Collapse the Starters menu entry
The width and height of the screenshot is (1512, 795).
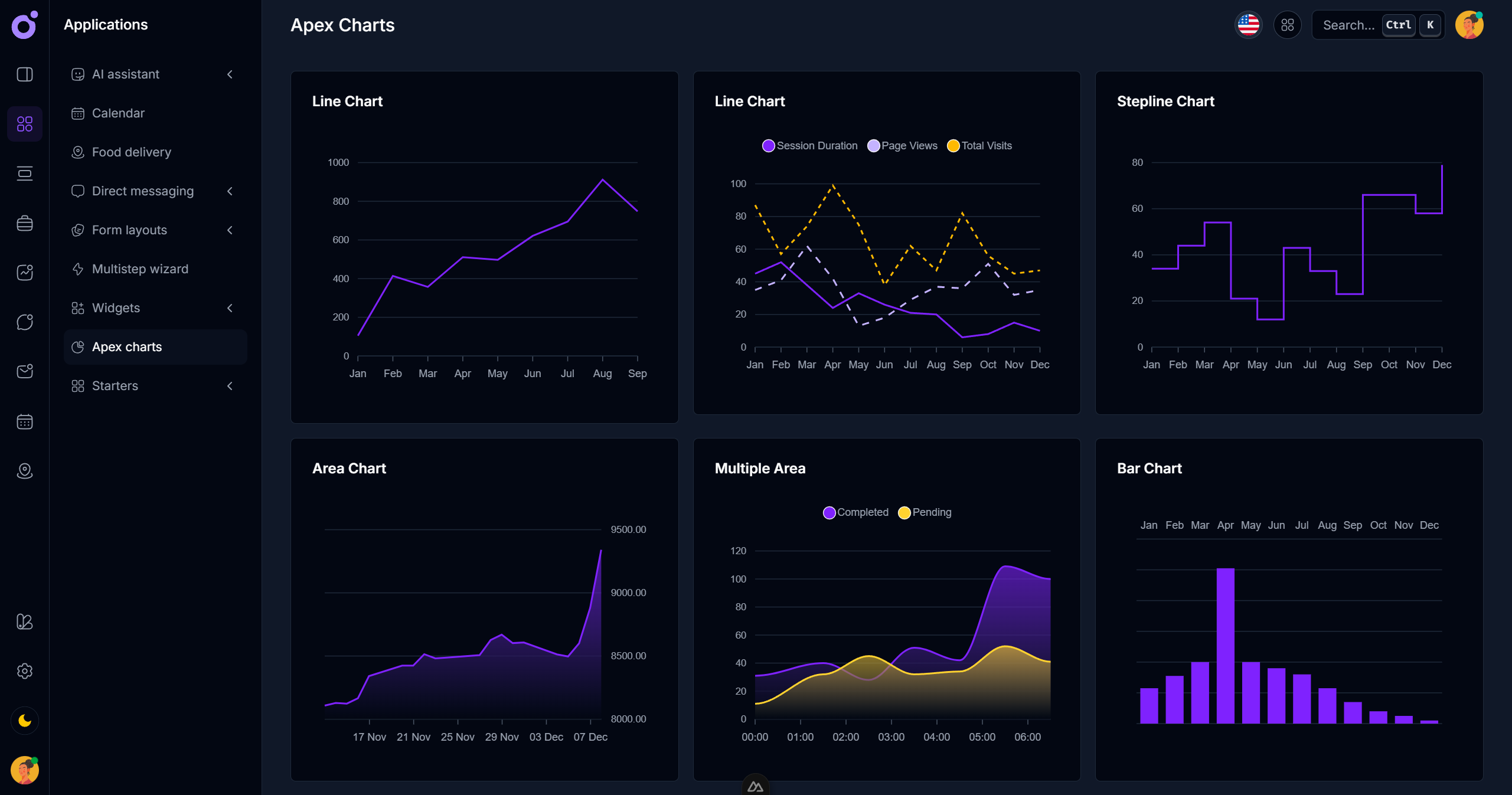click(115, 385)
